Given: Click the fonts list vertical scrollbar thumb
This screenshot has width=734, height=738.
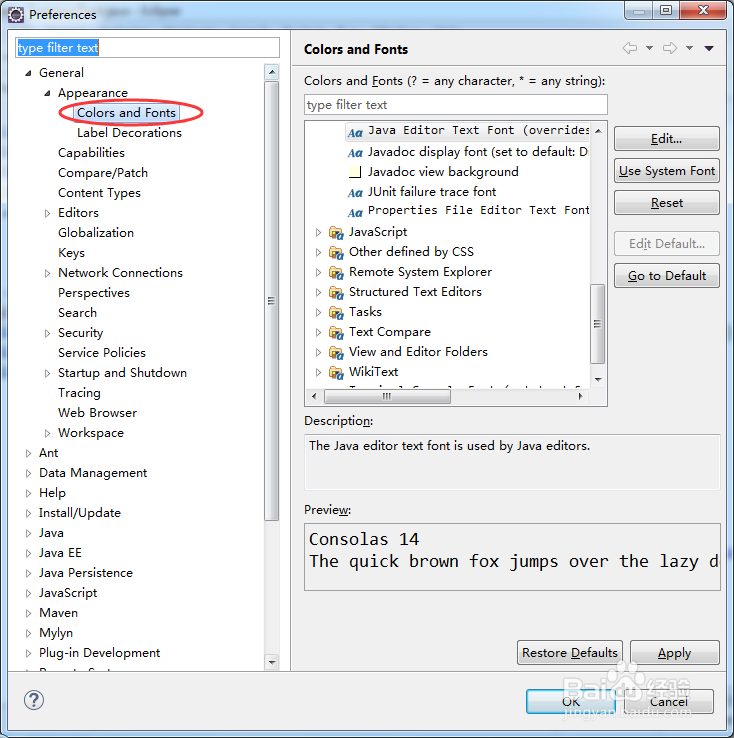Looking at the screenshot, I should (598, 324).
